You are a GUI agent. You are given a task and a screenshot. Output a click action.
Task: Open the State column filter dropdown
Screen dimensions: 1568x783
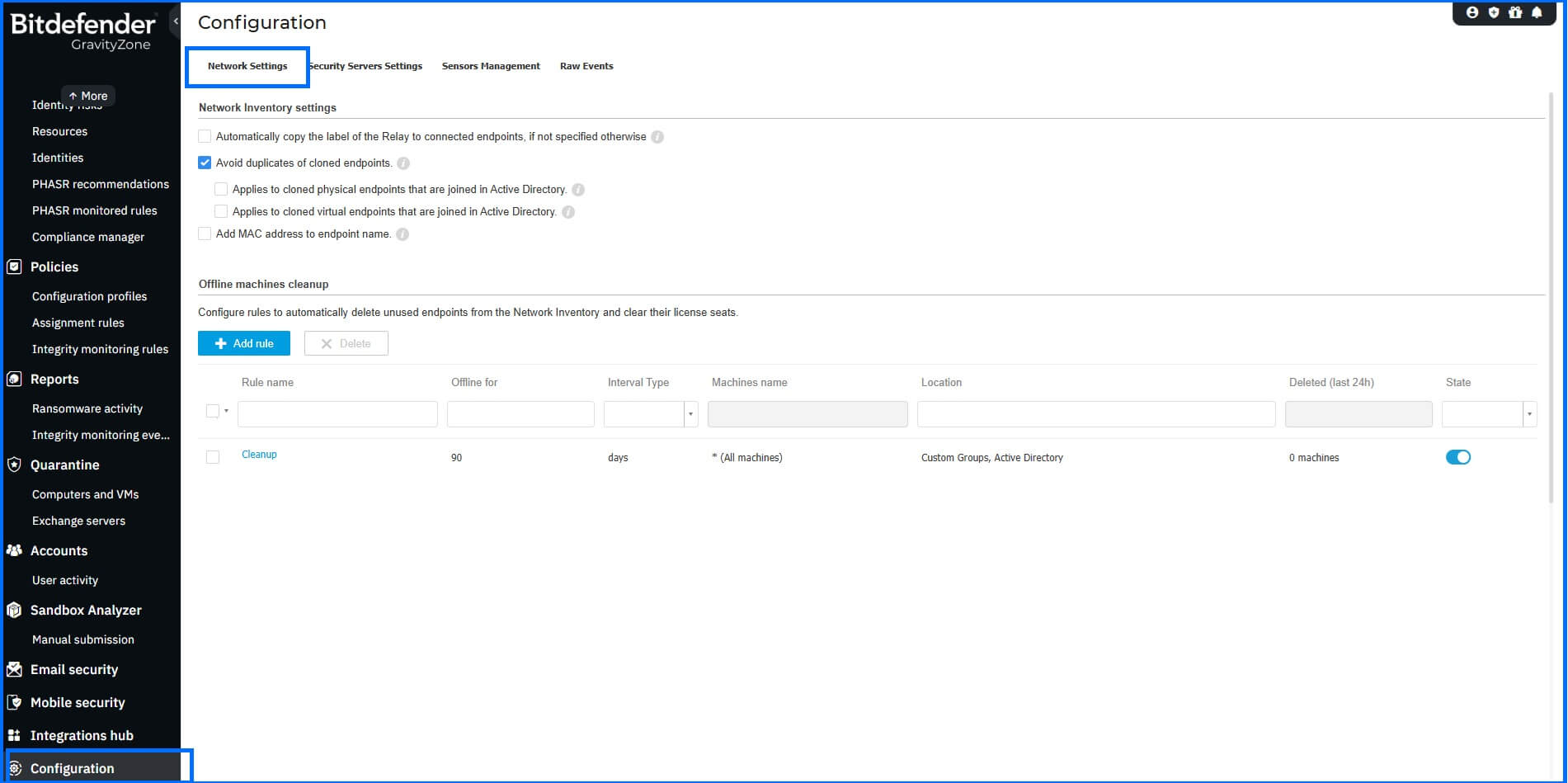click(1528, 413)
